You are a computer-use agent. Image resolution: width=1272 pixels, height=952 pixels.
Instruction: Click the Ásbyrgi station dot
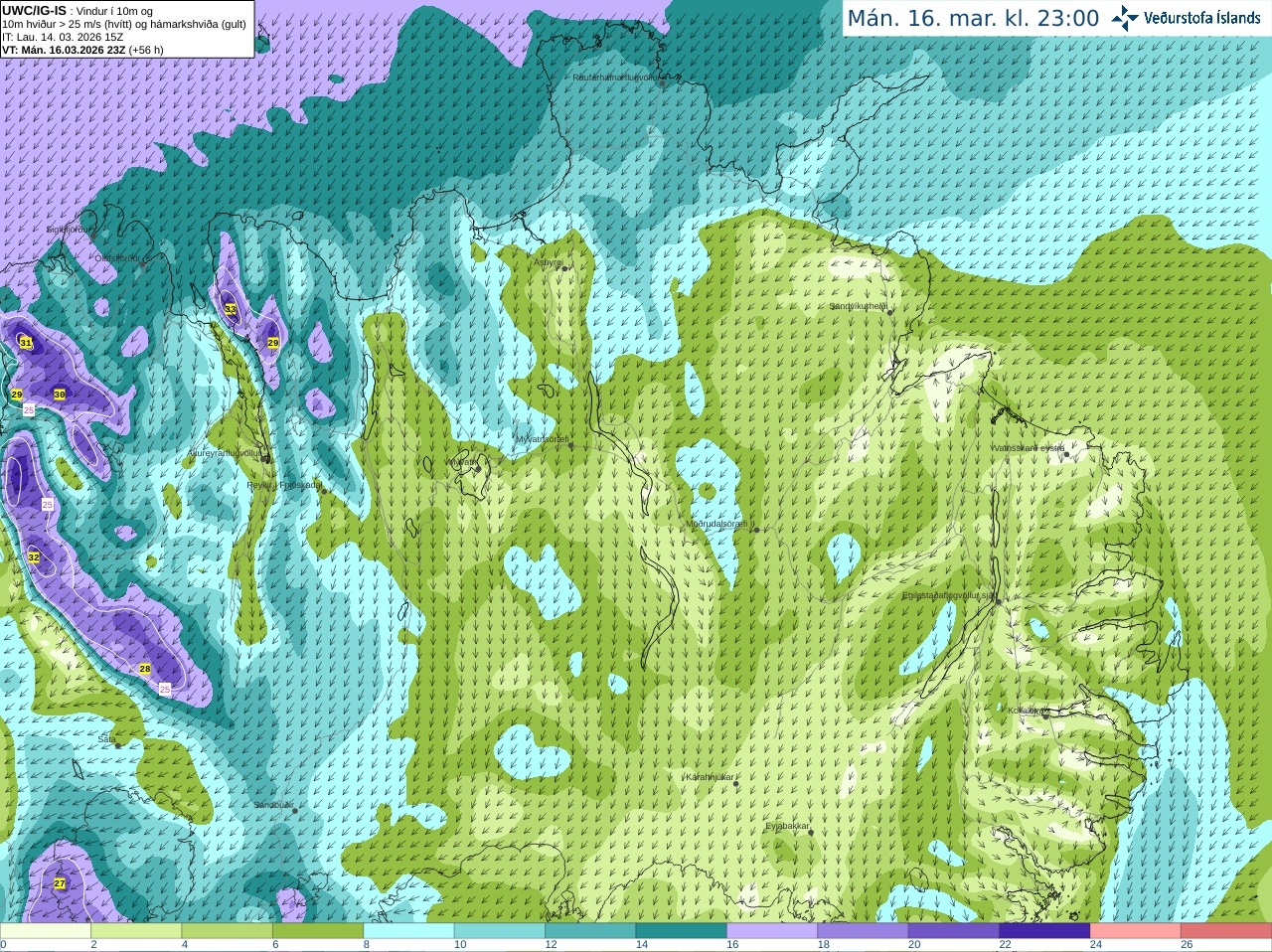point(564,268)
